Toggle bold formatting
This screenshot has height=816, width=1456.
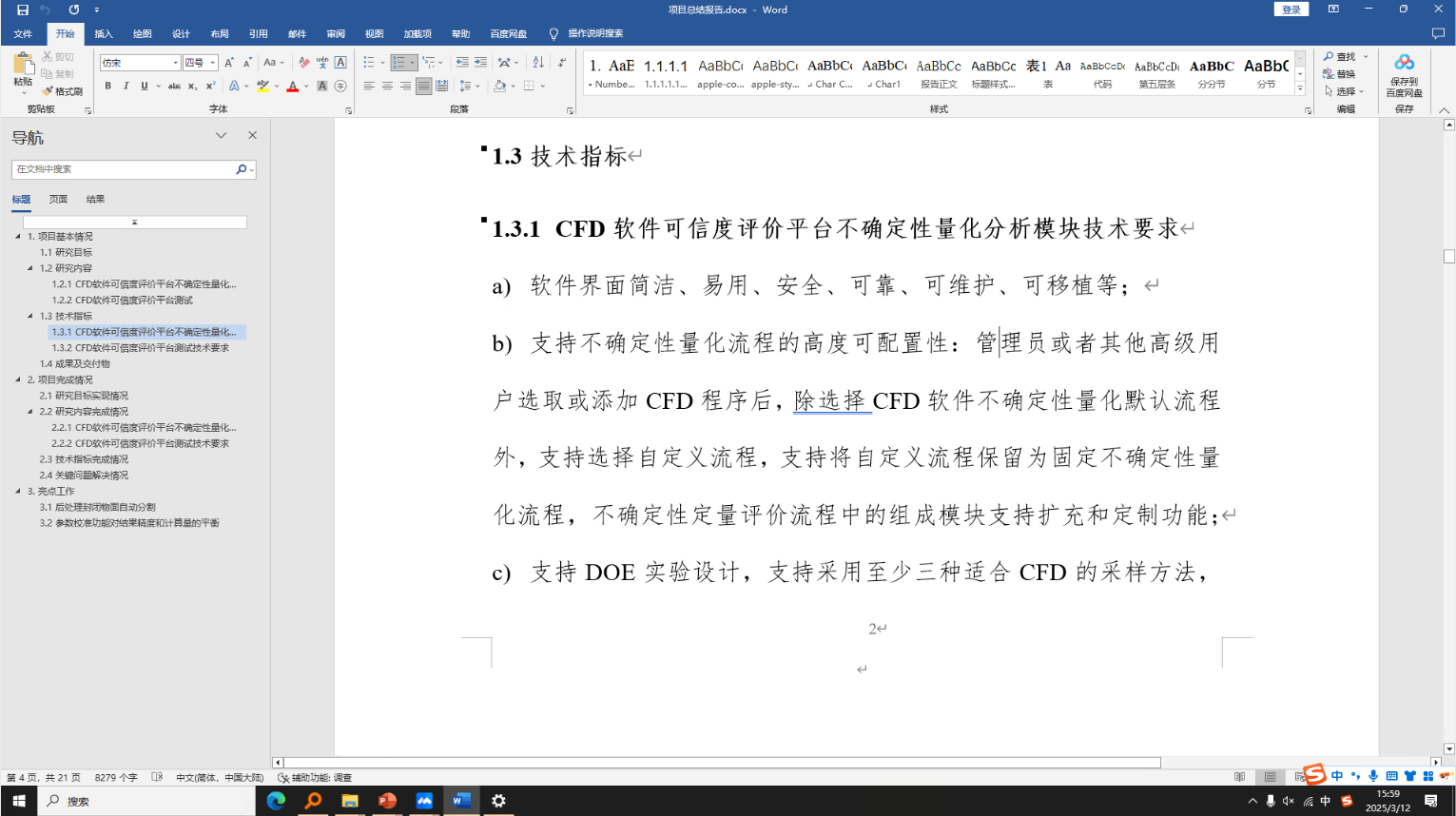108,86
